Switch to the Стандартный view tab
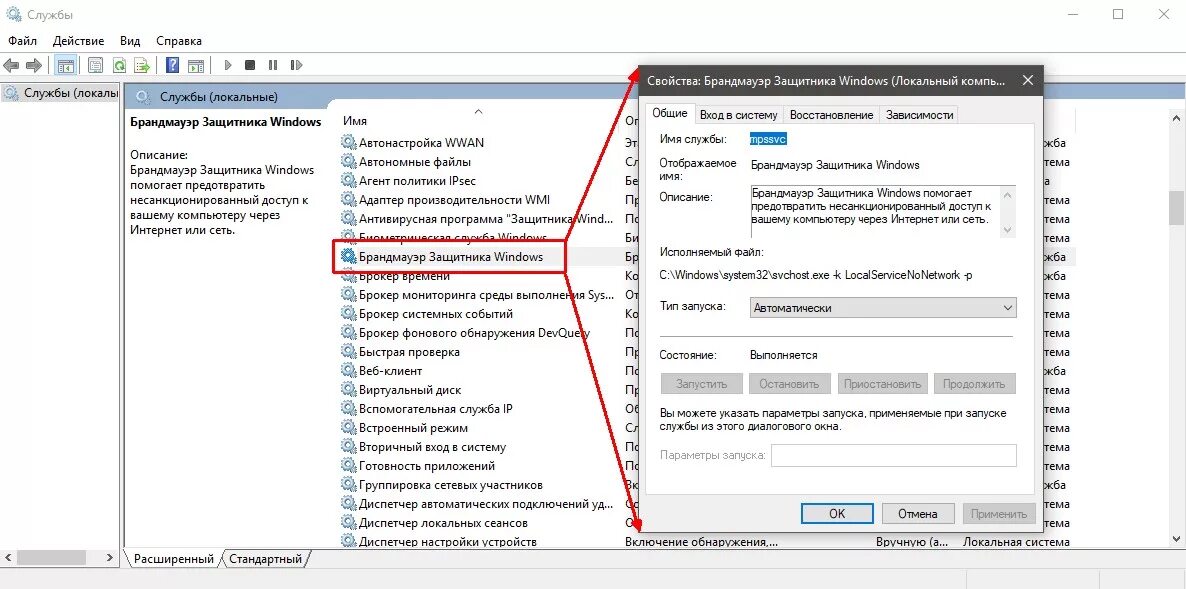Viewport: 1186px width, 589px height. point(265,559)
